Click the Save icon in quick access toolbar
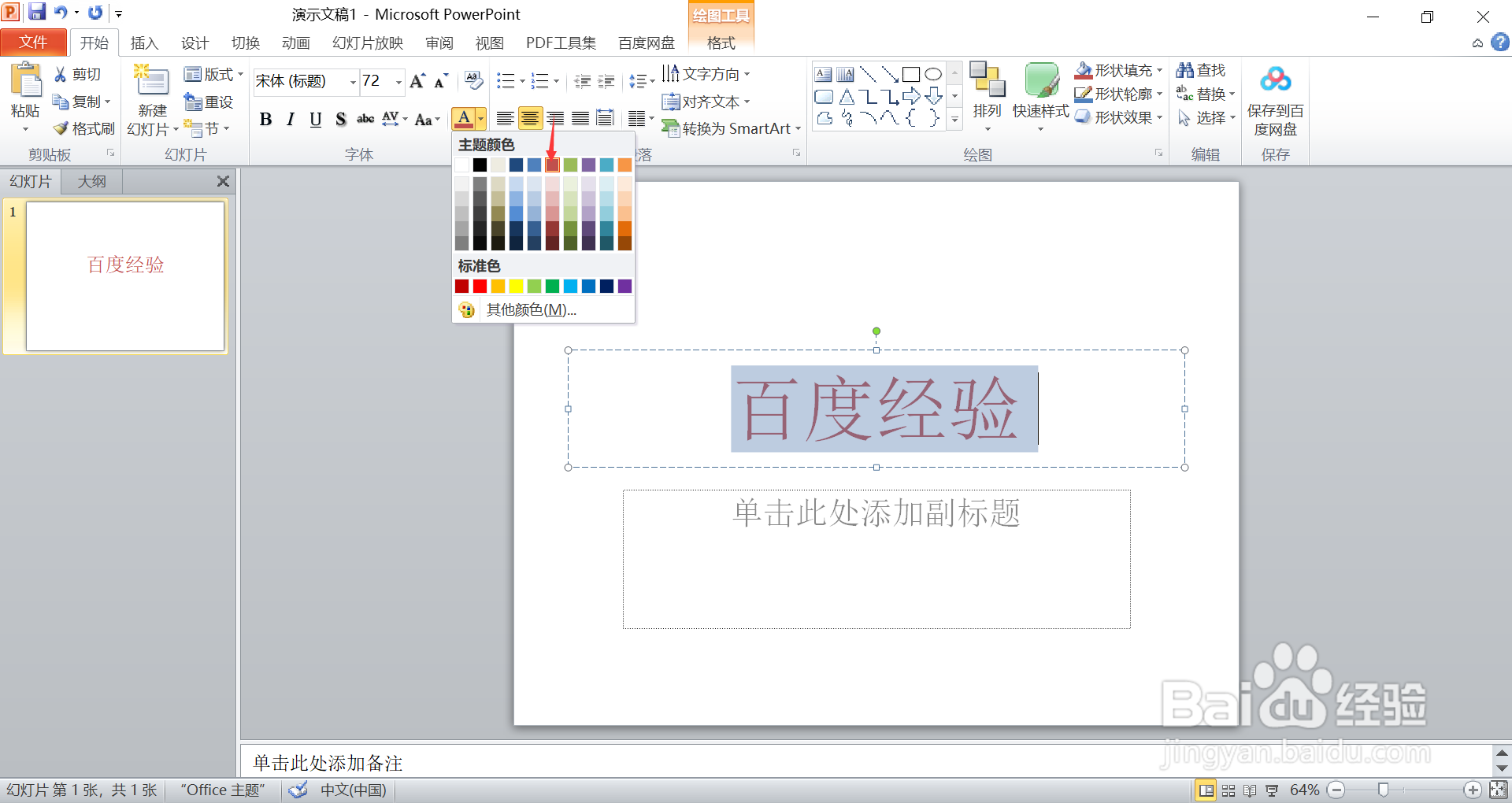Viewport: 1512px width, 803px height. [x=37, y=12]
